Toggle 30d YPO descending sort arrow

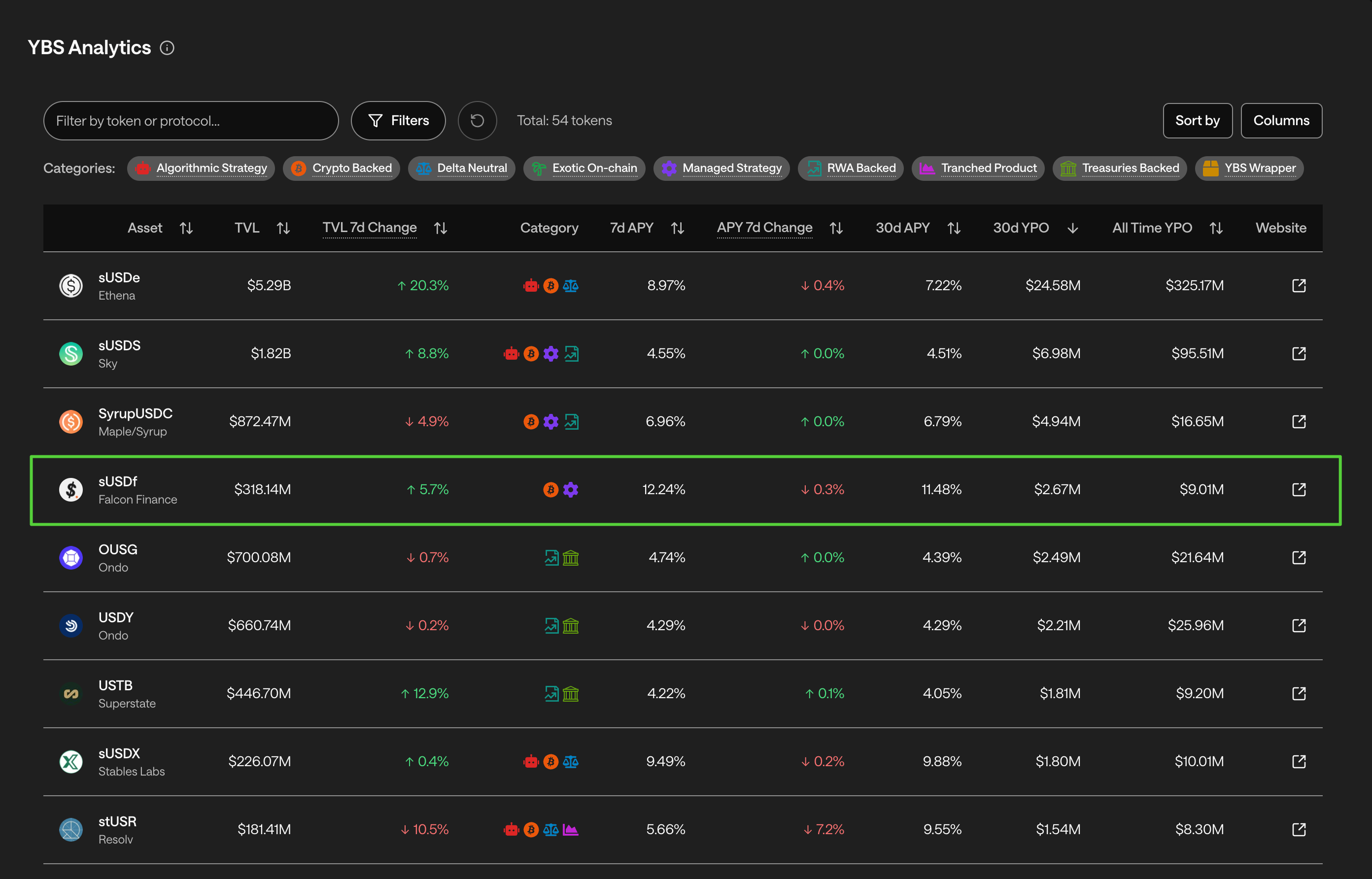point(1072,228)
